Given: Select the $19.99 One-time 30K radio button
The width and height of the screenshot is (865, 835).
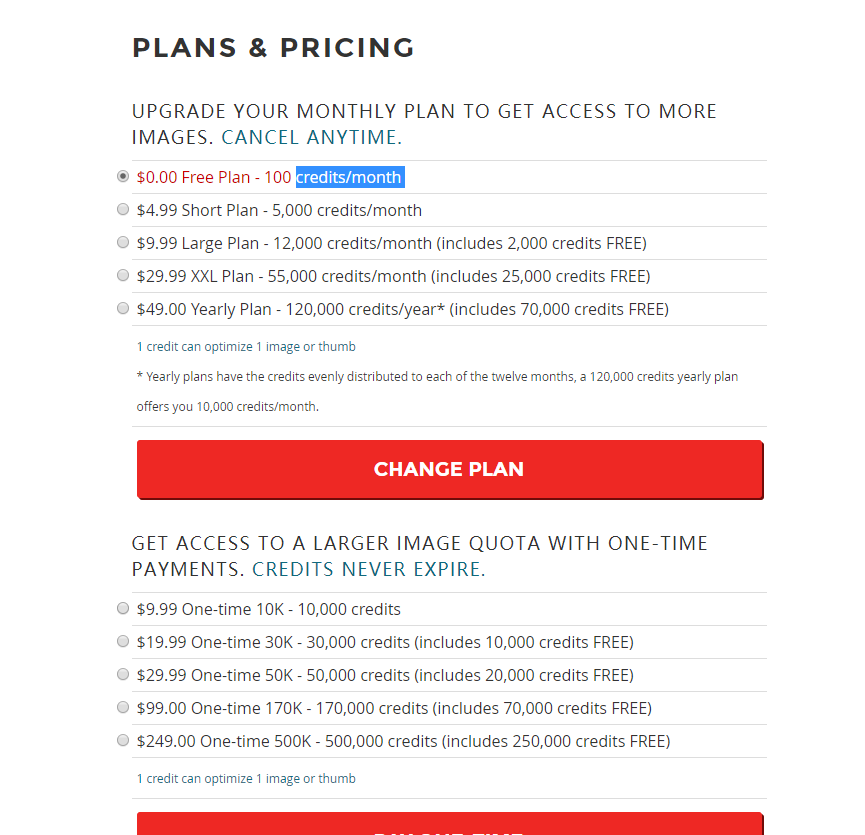Looking at the screenshot, I should pos(123,641).
